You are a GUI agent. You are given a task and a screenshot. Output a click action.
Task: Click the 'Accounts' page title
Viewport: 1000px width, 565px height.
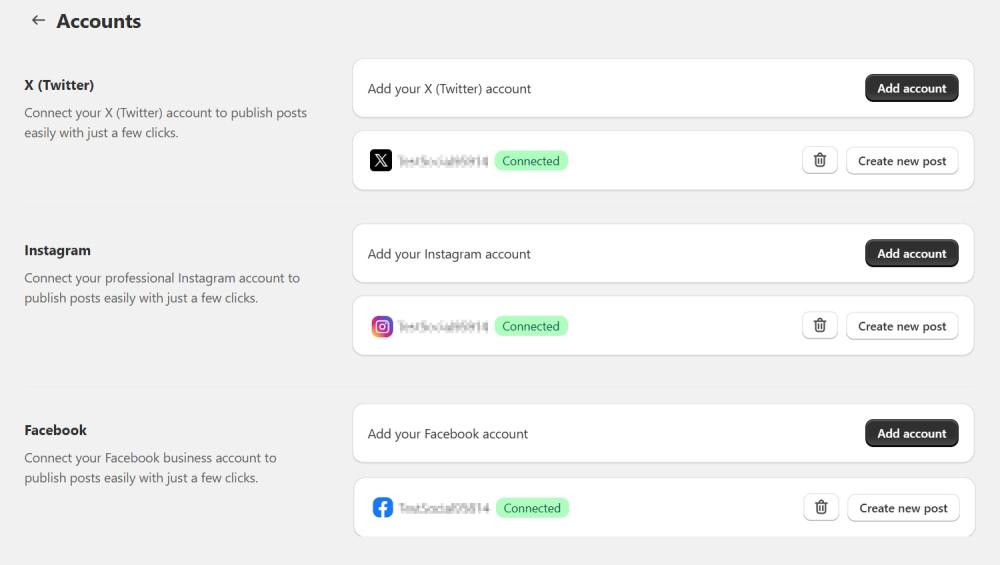99,21
